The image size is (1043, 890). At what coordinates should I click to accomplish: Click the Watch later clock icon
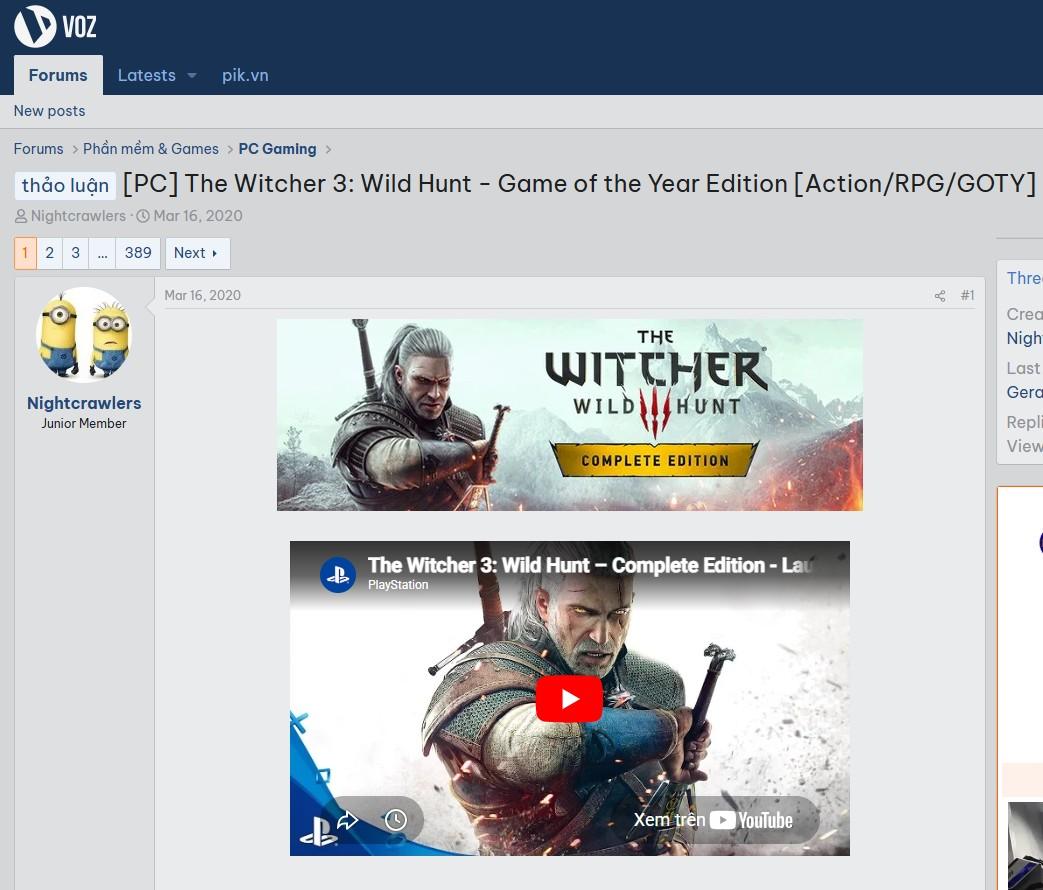pos(396,819)
